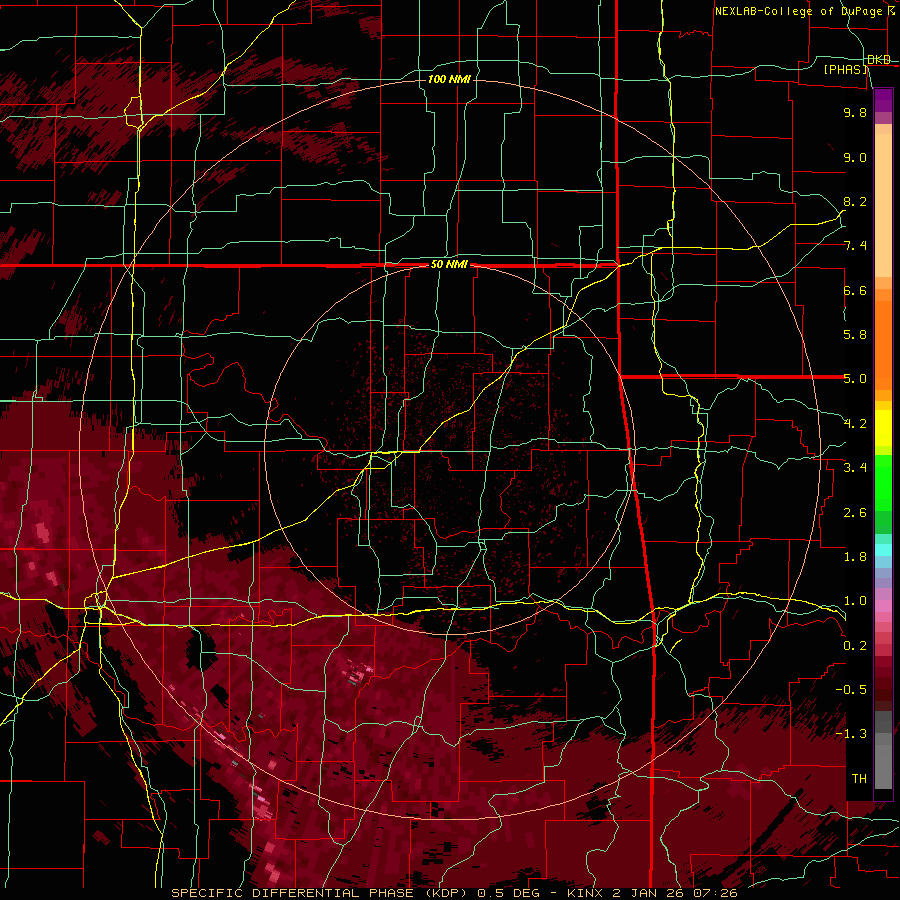Click the 9.8 value on the color scale
900x900 pixels.
pos(855,112)
